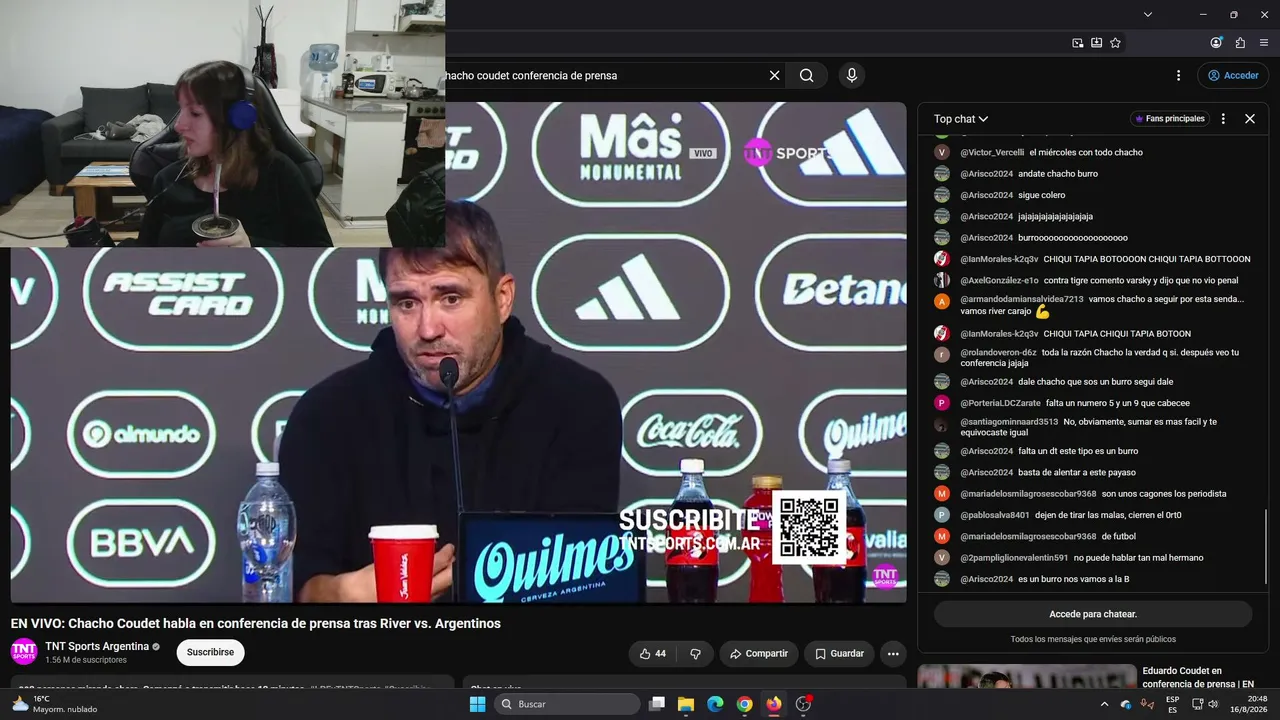Click @2pampliglionevalentin591 username in chat
1280x720 pixels.
pyautogui.click(x=1014, y=558)
